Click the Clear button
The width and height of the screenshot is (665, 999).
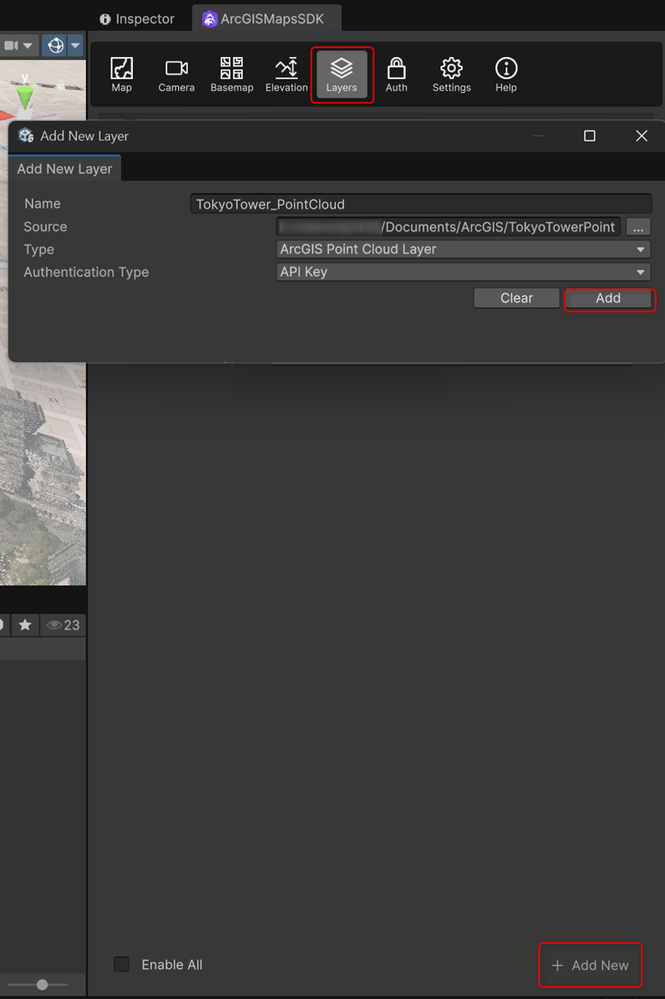517,298
